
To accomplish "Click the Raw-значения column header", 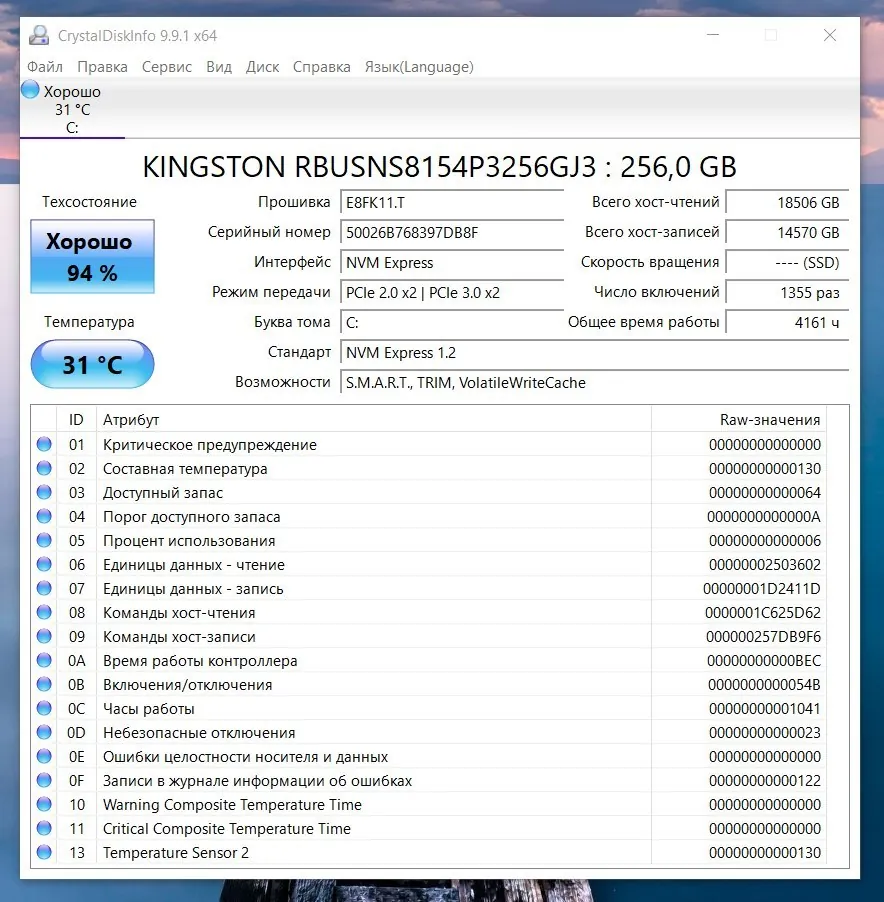I will pyautogui.click(x=738, y=420).
